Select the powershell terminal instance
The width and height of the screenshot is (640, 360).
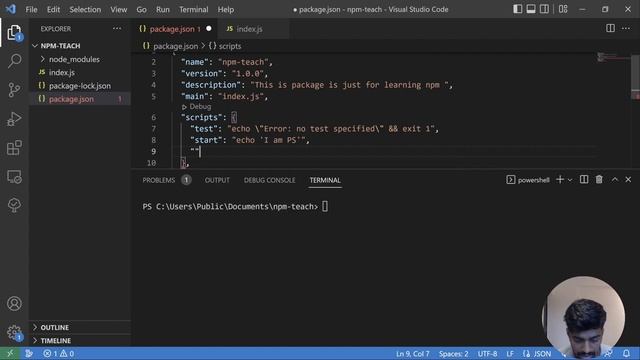point(528,180)
